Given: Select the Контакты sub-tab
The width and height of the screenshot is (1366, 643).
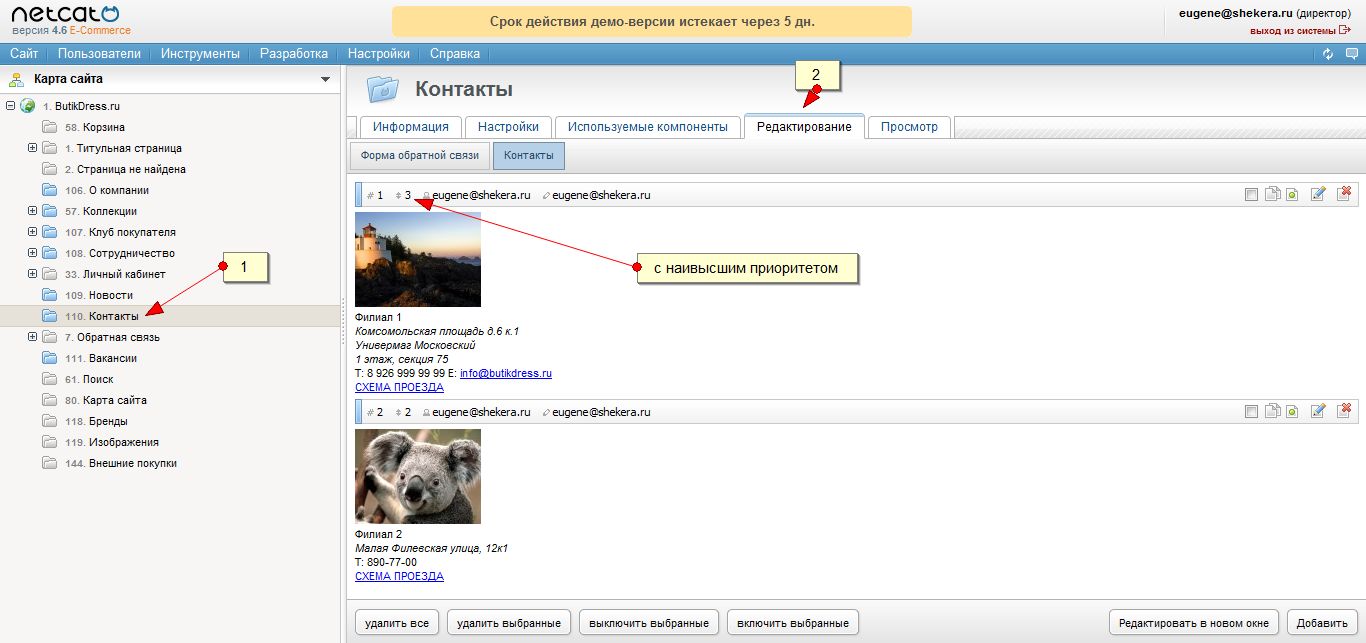Looking at the screenshot, I should pyautogui.click(x=529, y=156).
